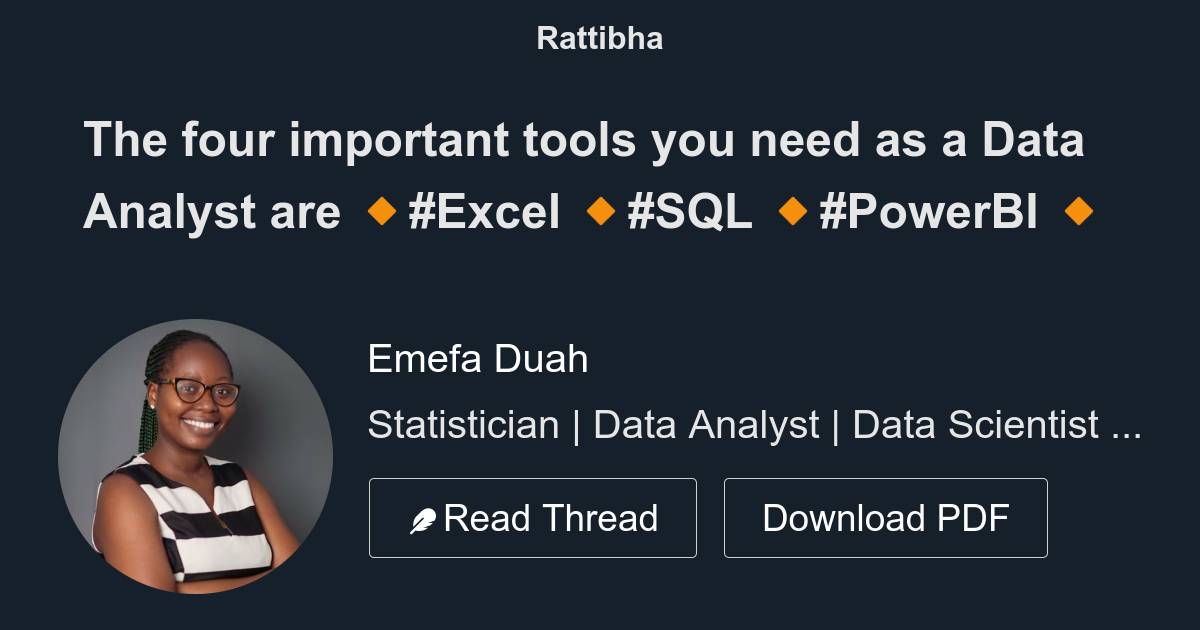The width and height of the screenshot is (1200, 630).
Task: Click the orange diamond before #Excel
Action: (381, 211)
